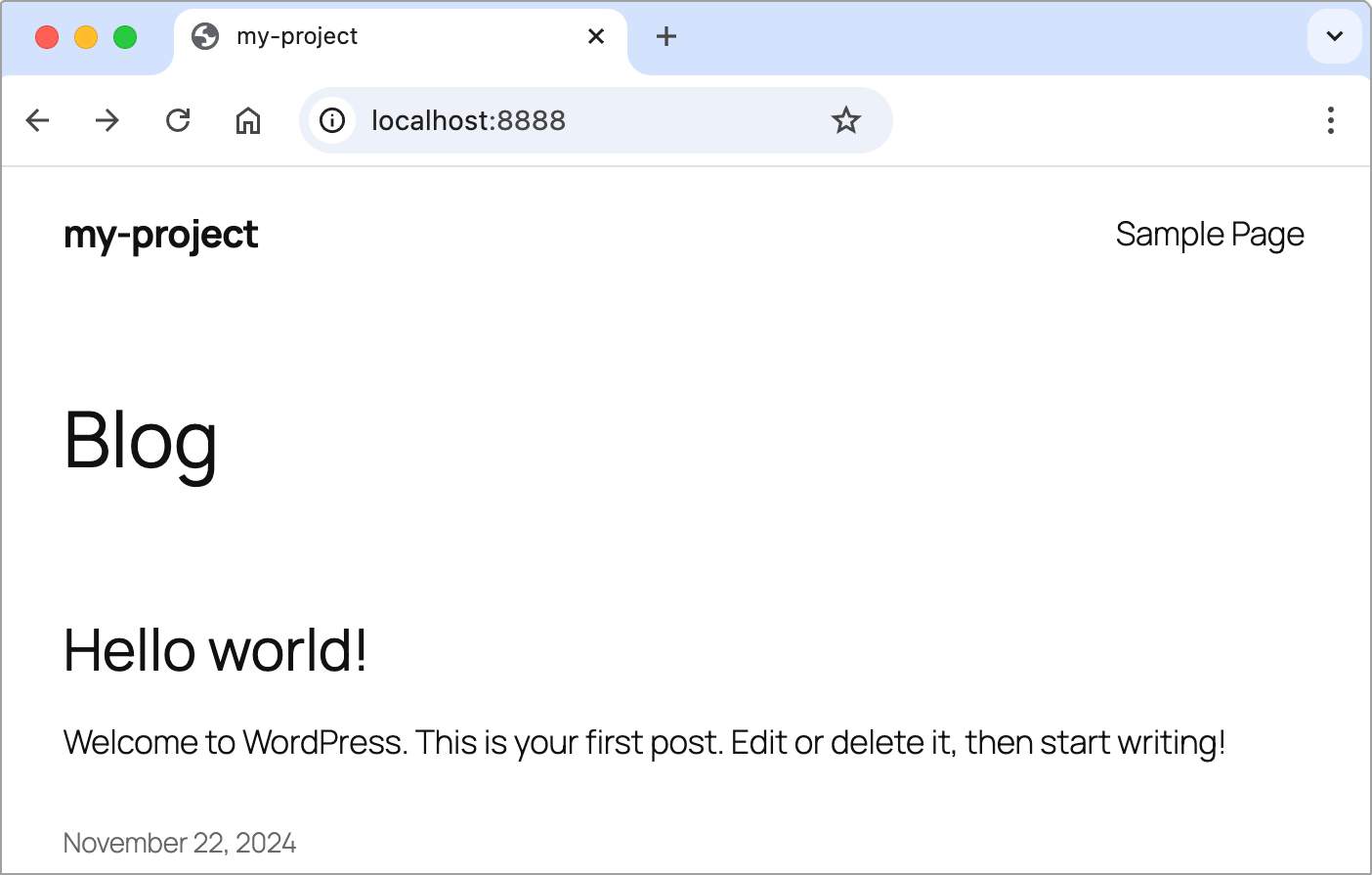The height and width of the screenshot is (875, 1372).
Task: Click the Blog page heading
Action: coord(141,441)
